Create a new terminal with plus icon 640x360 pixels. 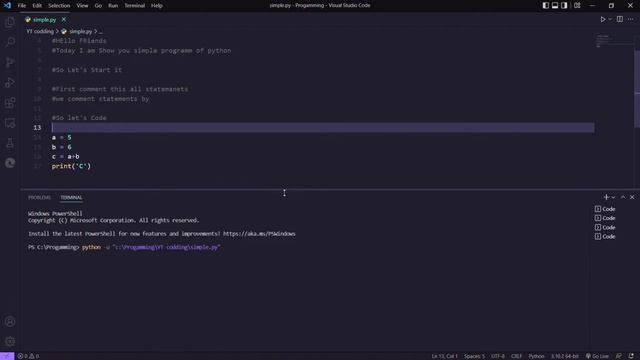[606, 197]
